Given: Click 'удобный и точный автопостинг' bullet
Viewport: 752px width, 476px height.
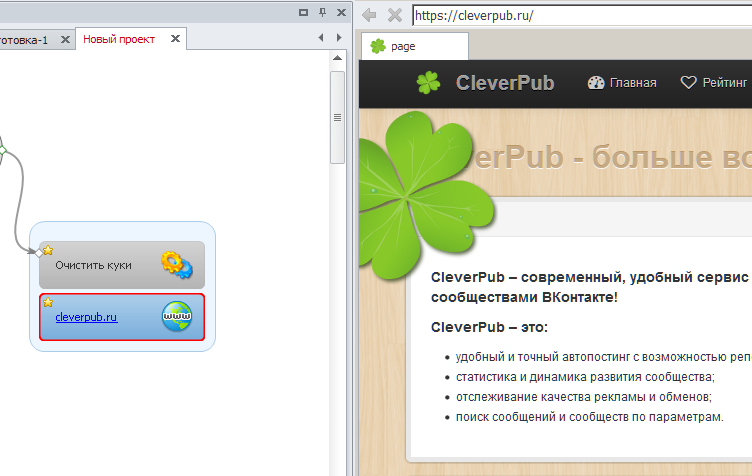Looking at the screenshot, I should 604,357.
